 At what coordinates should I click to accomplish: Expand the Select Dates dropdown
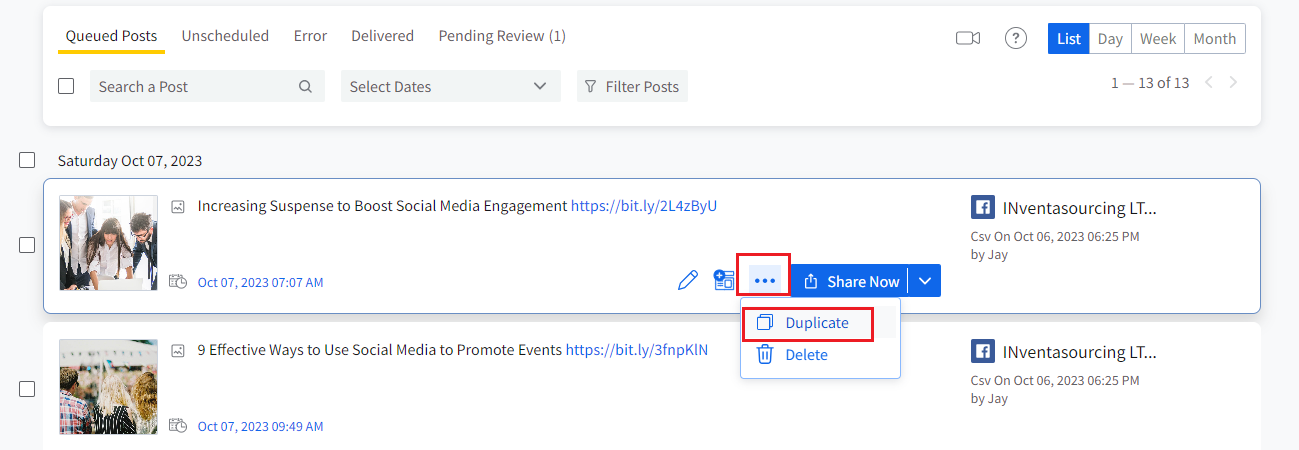450,87
